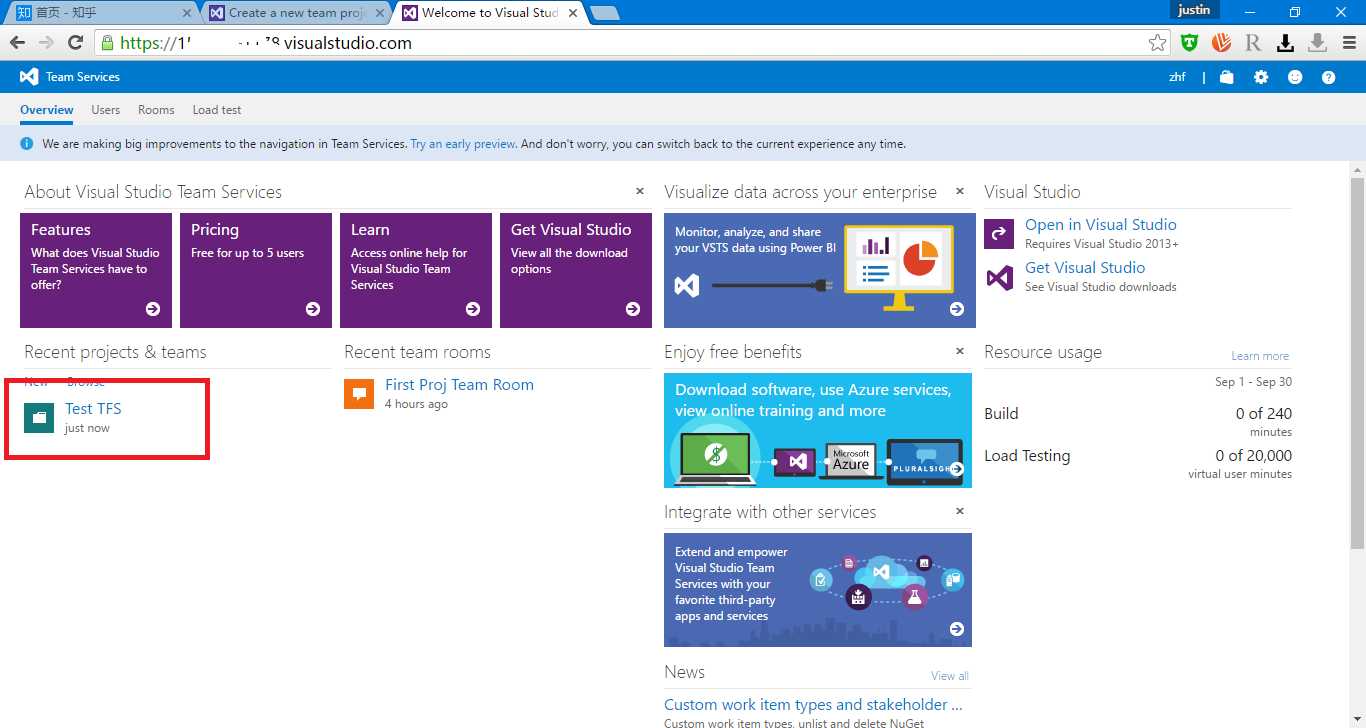Click the Get Visual Studio link in sidebar
The image size is (1366, 728).
pos(1085,268)
